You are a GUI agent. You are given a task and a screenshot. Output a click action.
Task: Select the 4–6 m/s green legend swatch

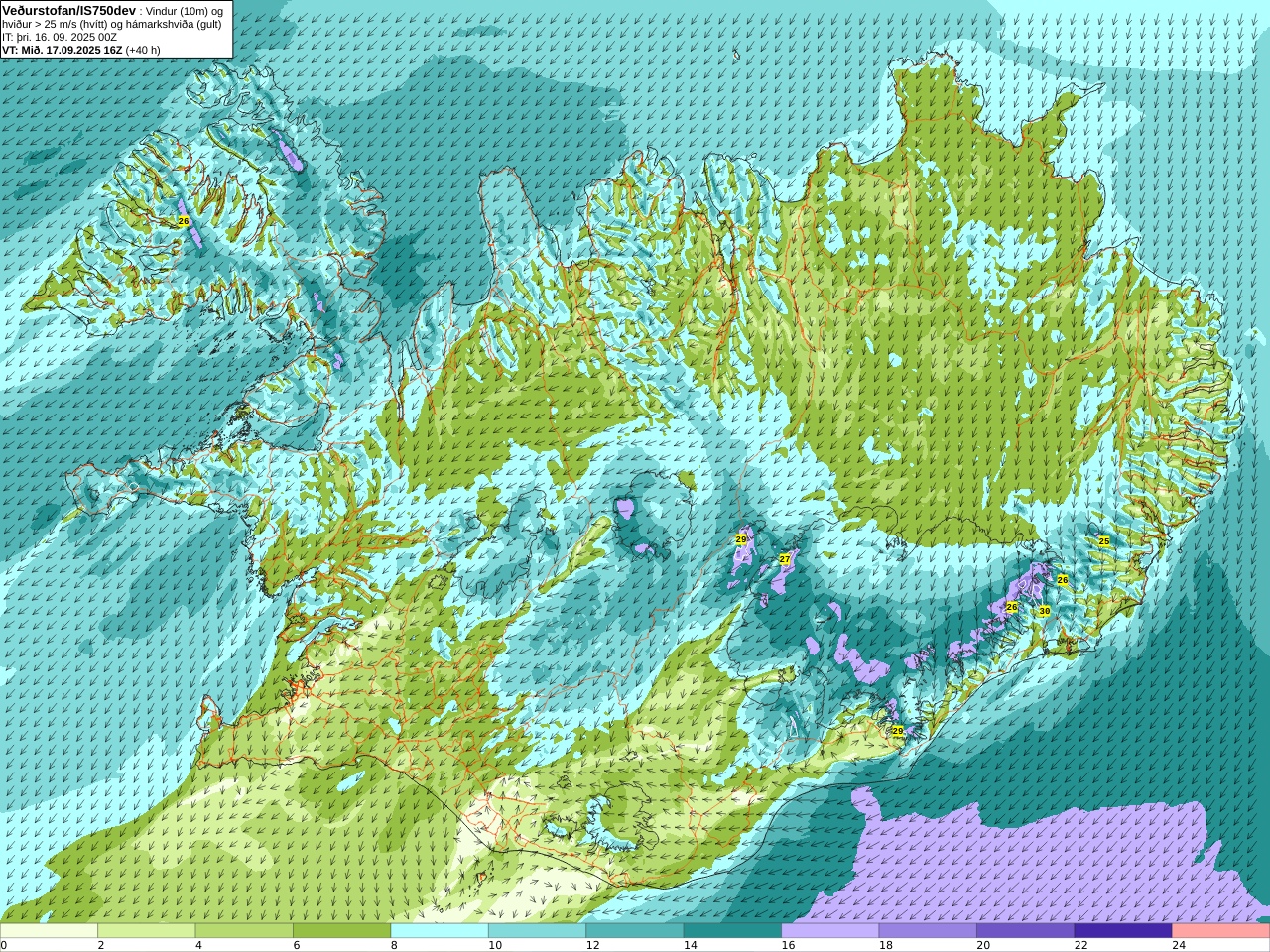click(244, 931)
